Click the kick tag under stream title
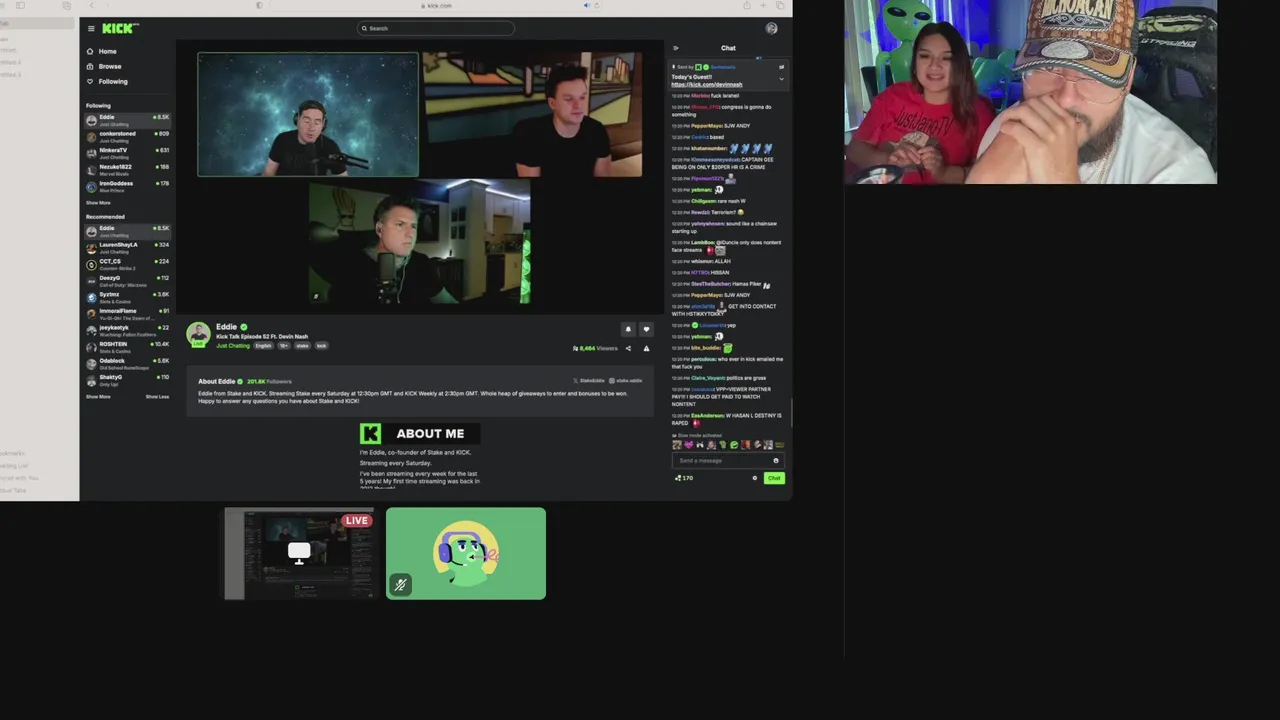The height and width of the screenshot is (720, 1280). coord(321,346)
